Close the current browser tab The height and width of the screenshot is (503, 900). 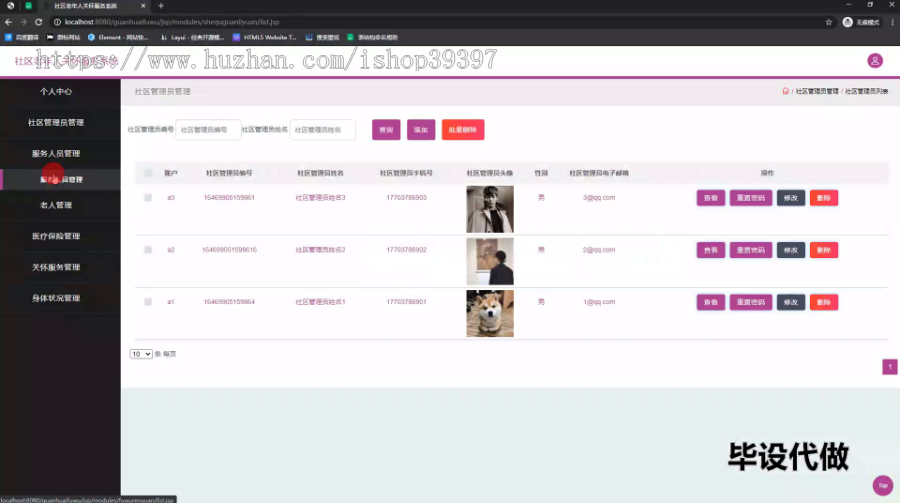[143, 6]
